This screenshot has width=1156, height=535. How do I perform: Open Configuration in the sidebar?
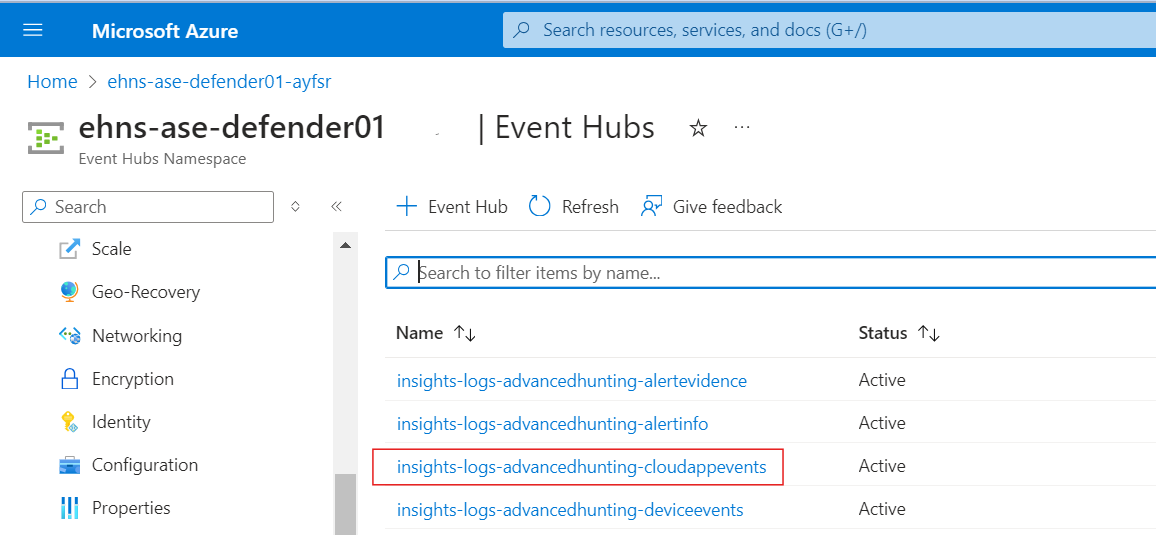[x=144, y=465]
